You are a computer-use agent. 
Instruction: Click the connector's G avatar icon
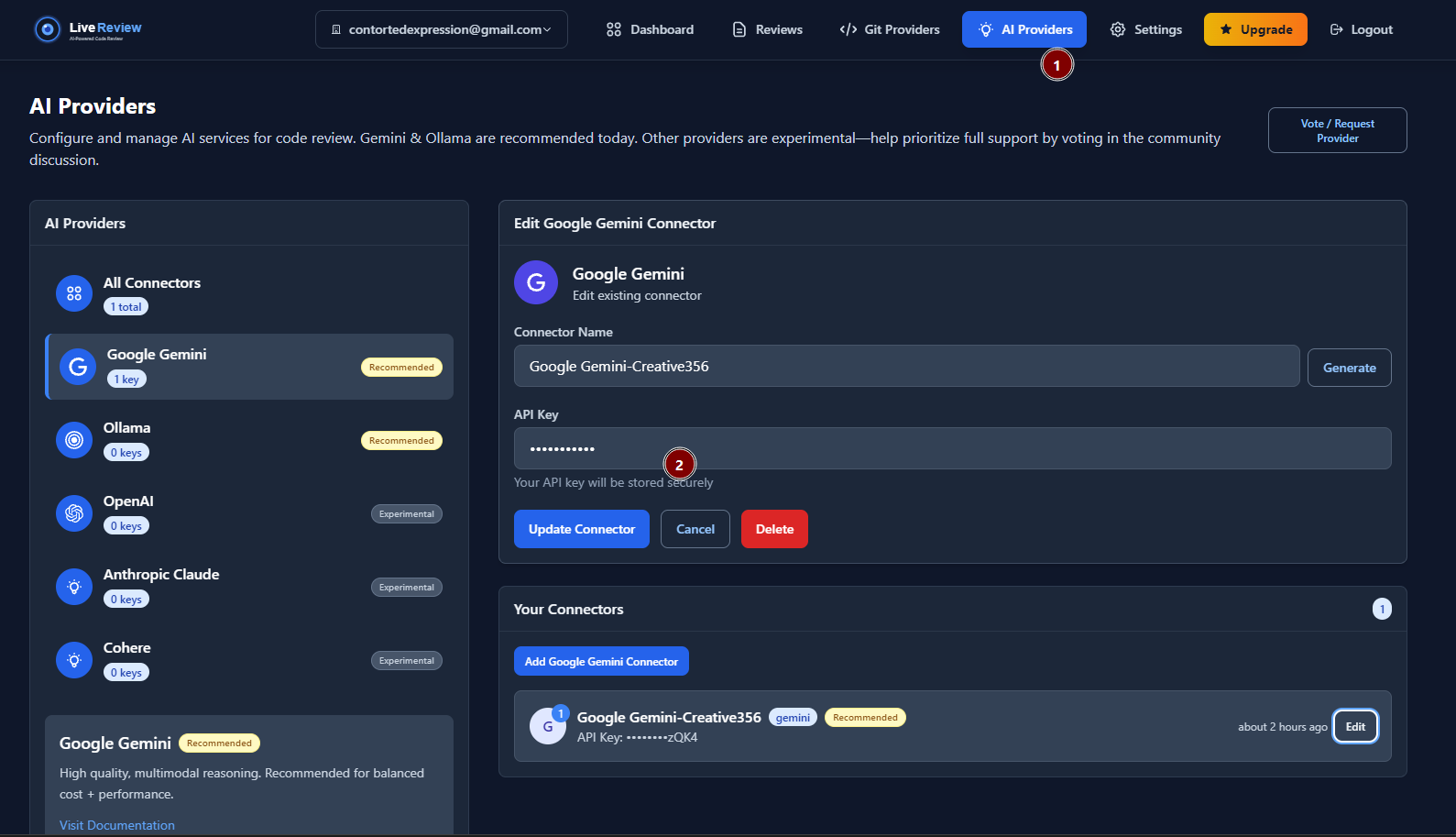pyautogui.click(x=548, y=726)
